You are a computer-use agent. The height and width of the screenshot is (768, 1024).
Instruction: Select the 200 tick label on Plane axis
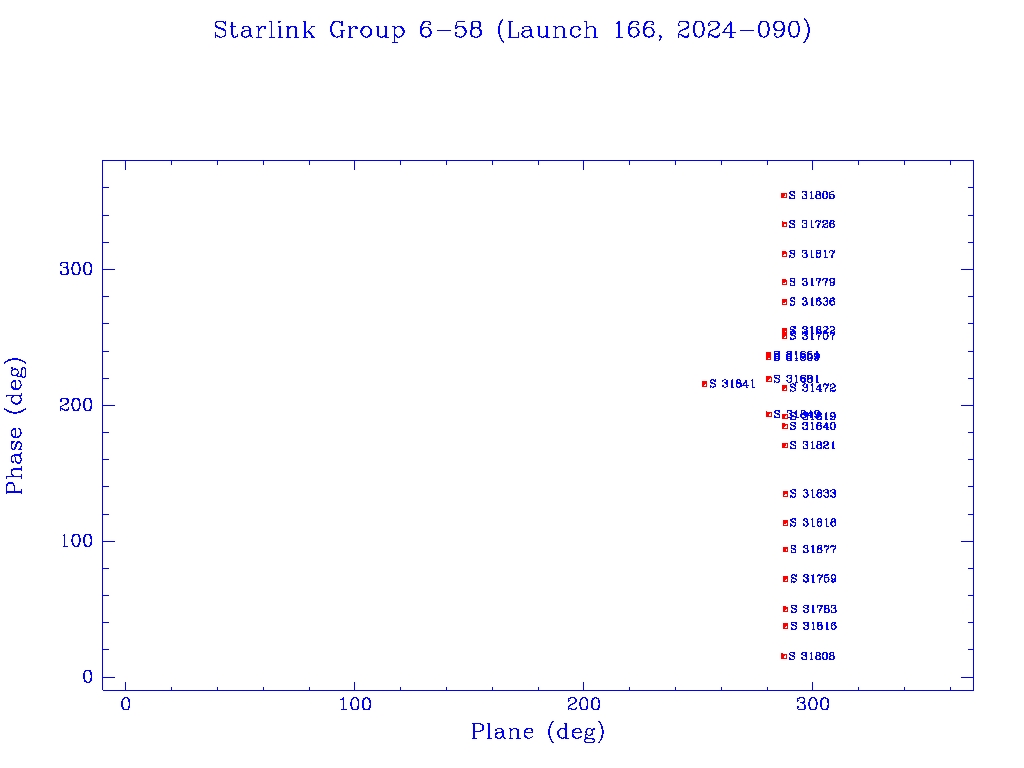(x=583, y=704)
